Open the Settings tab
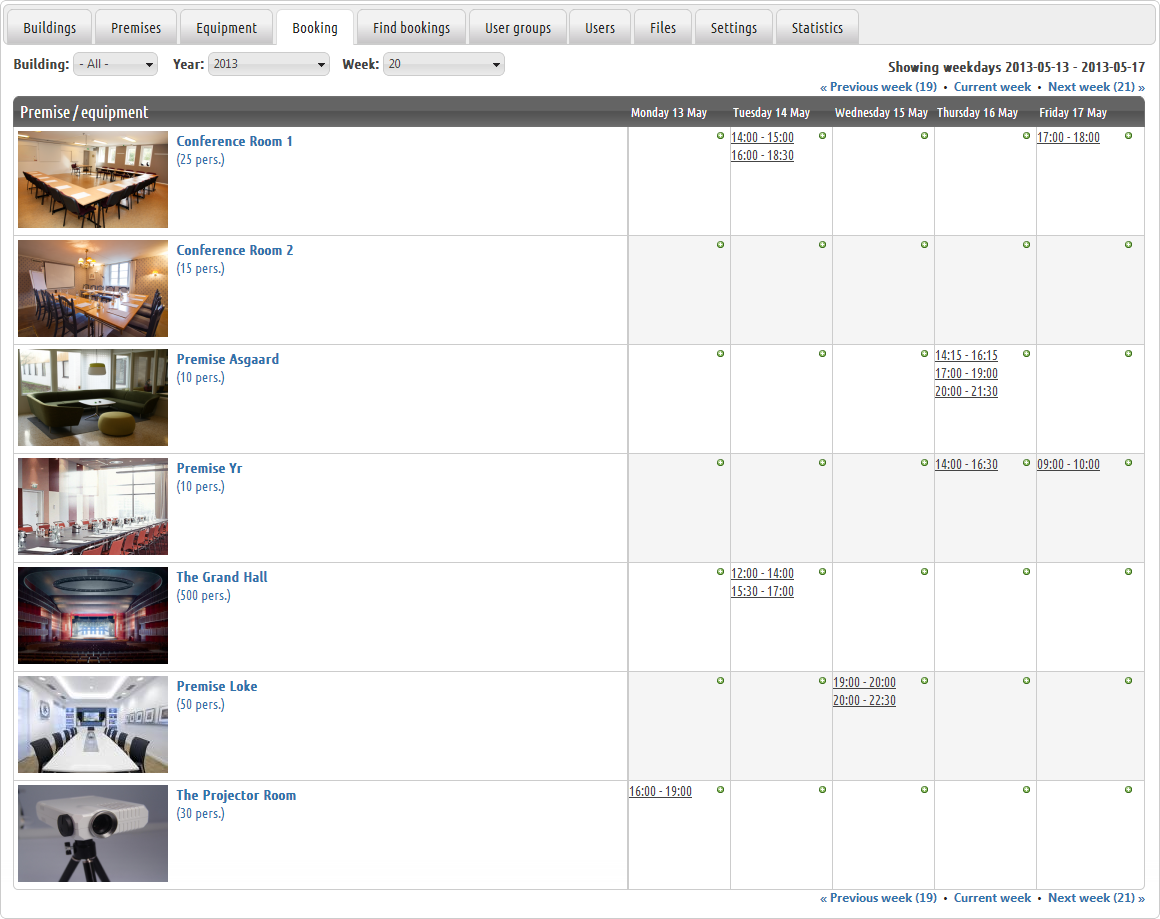 734,27
